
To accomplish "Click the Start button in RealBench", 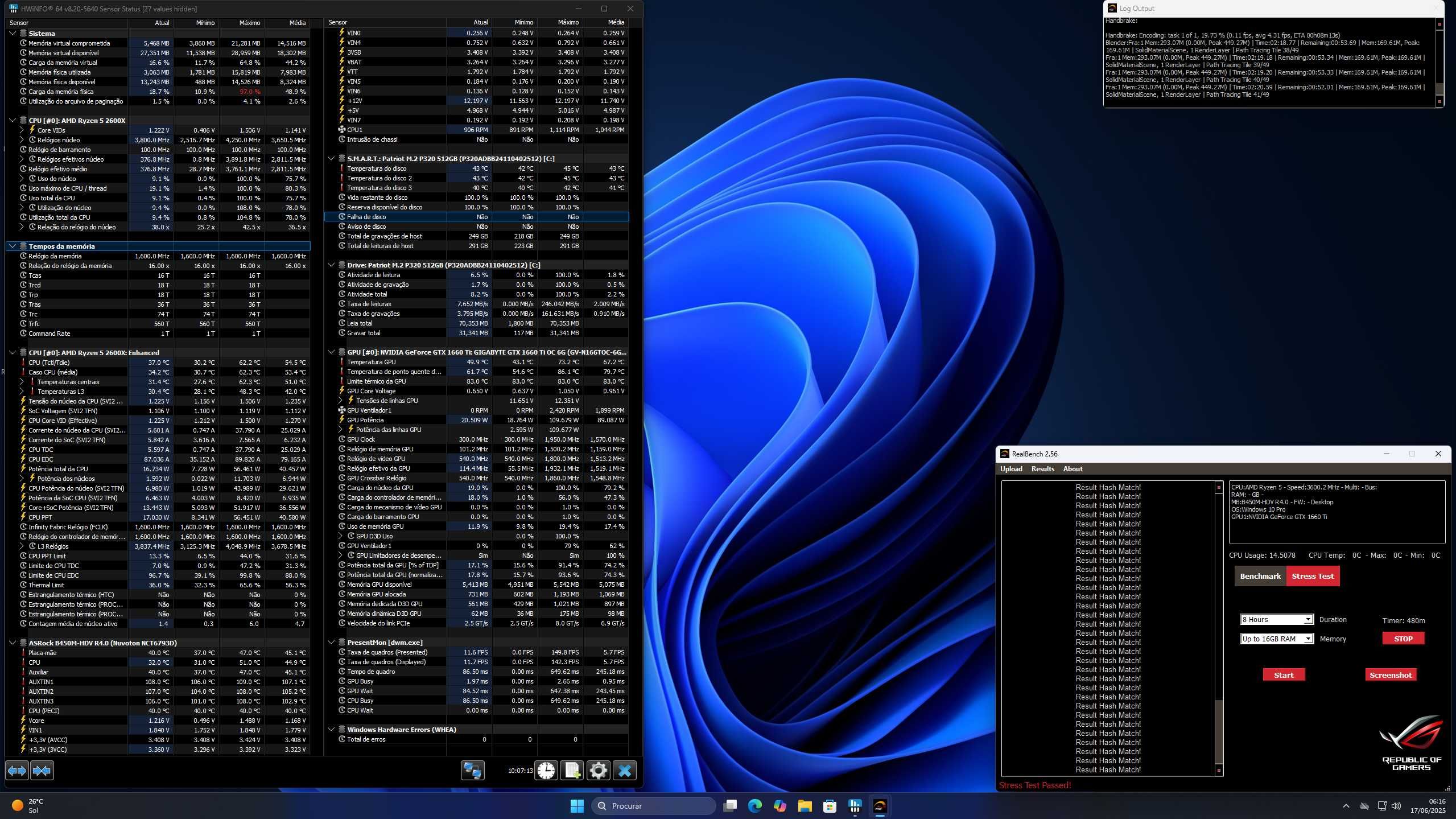I will (x=1284, y=675).
